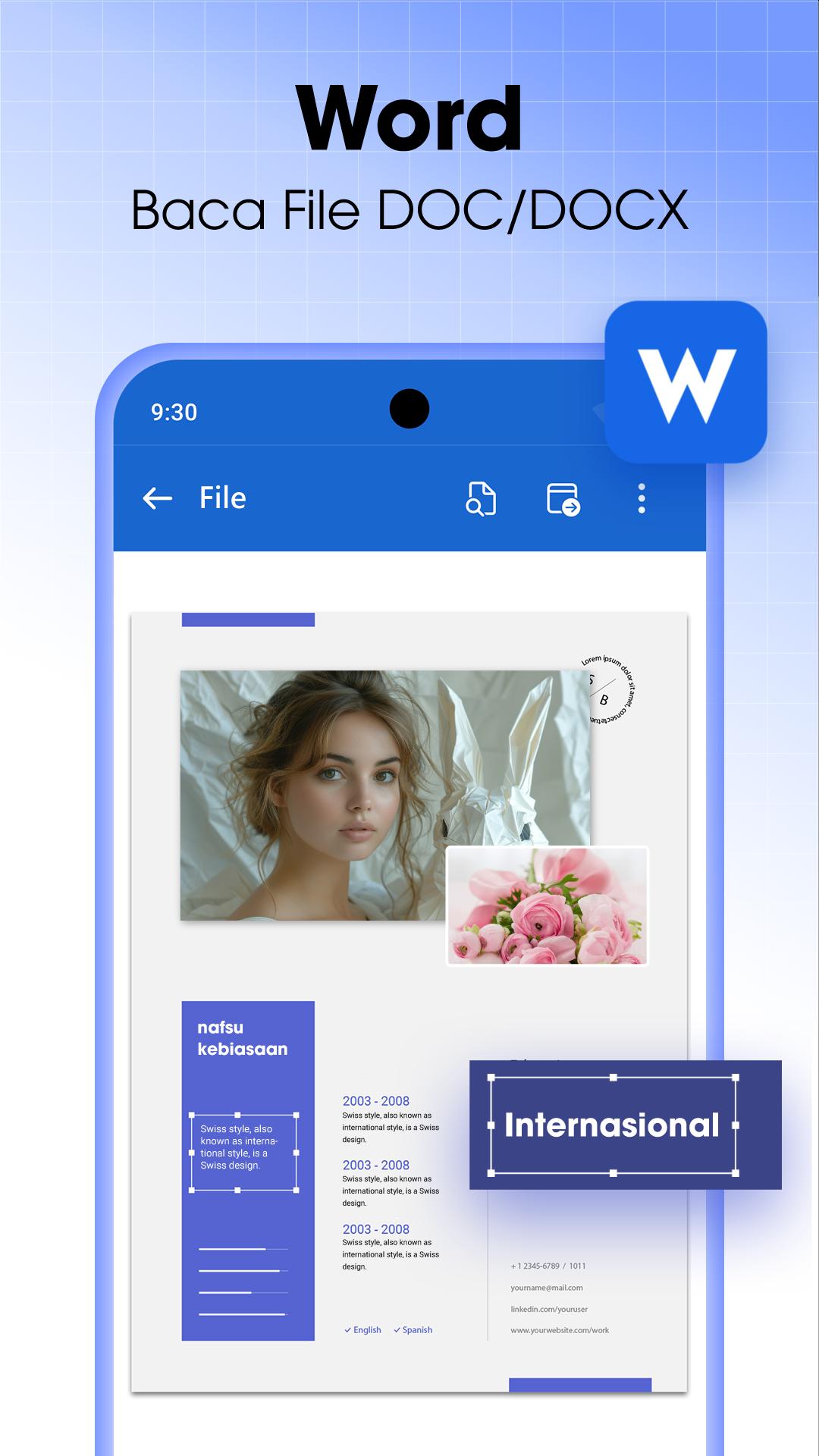
Task: Select the pink roses photo
Action: coord(548,906)
